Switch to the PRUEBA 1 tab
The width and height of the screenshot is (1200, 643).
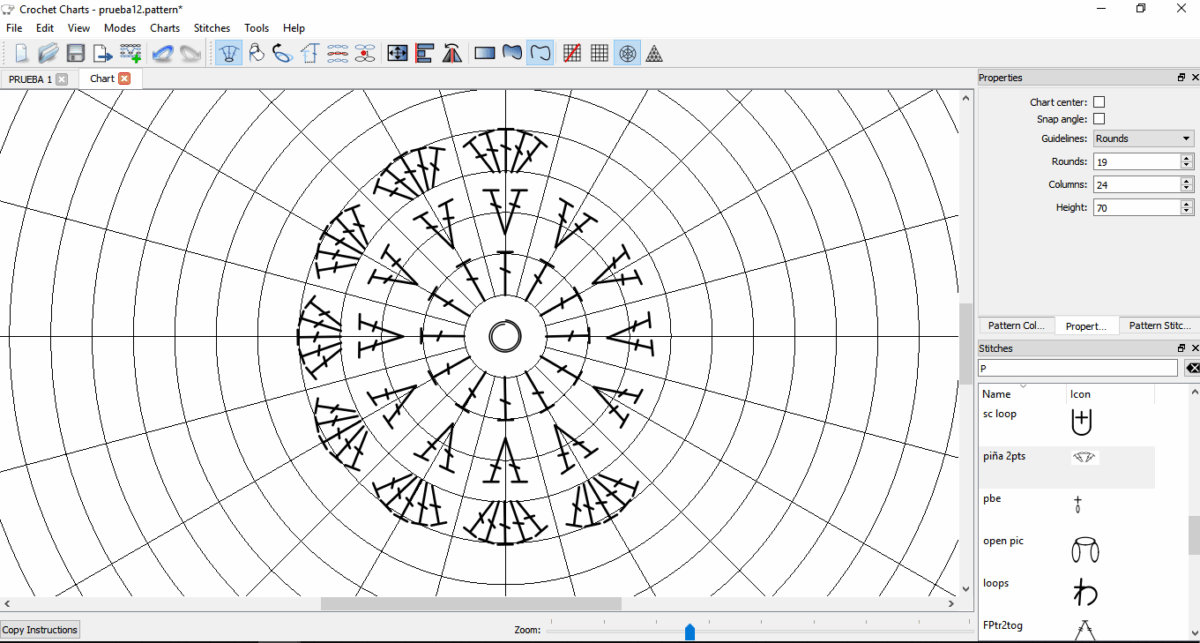30,79
